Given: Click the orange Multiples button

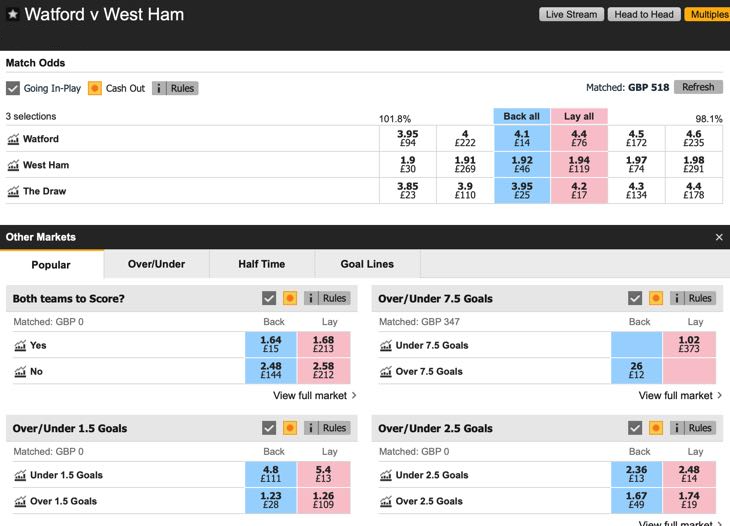Looking at the screenshot, I should click(707, 14).
